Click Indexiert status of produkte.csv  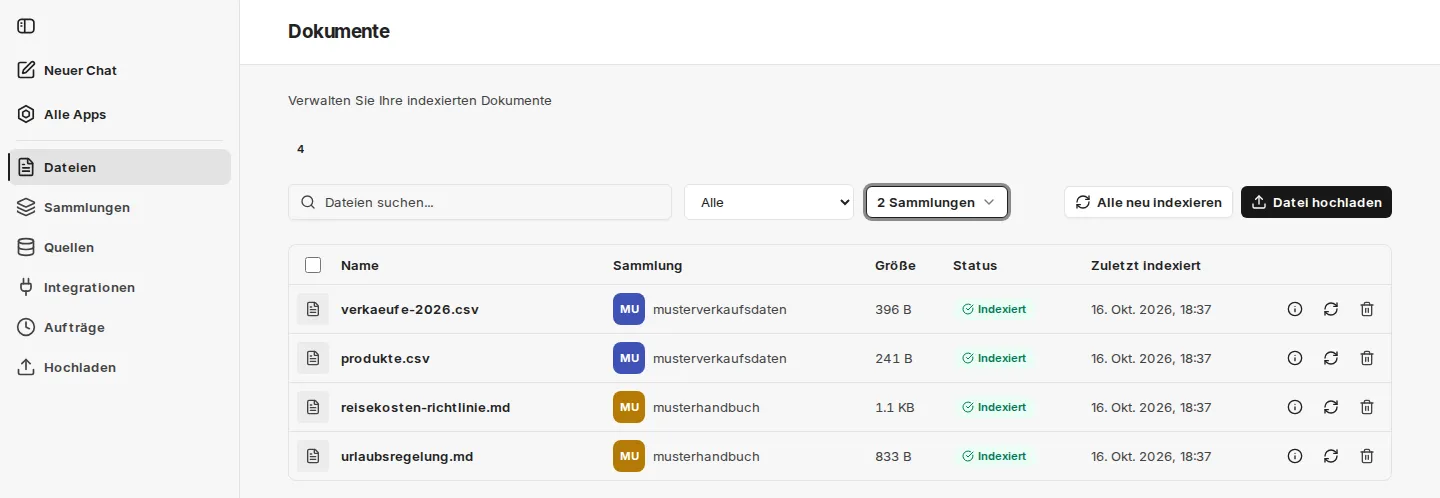[x=994, y=358]
